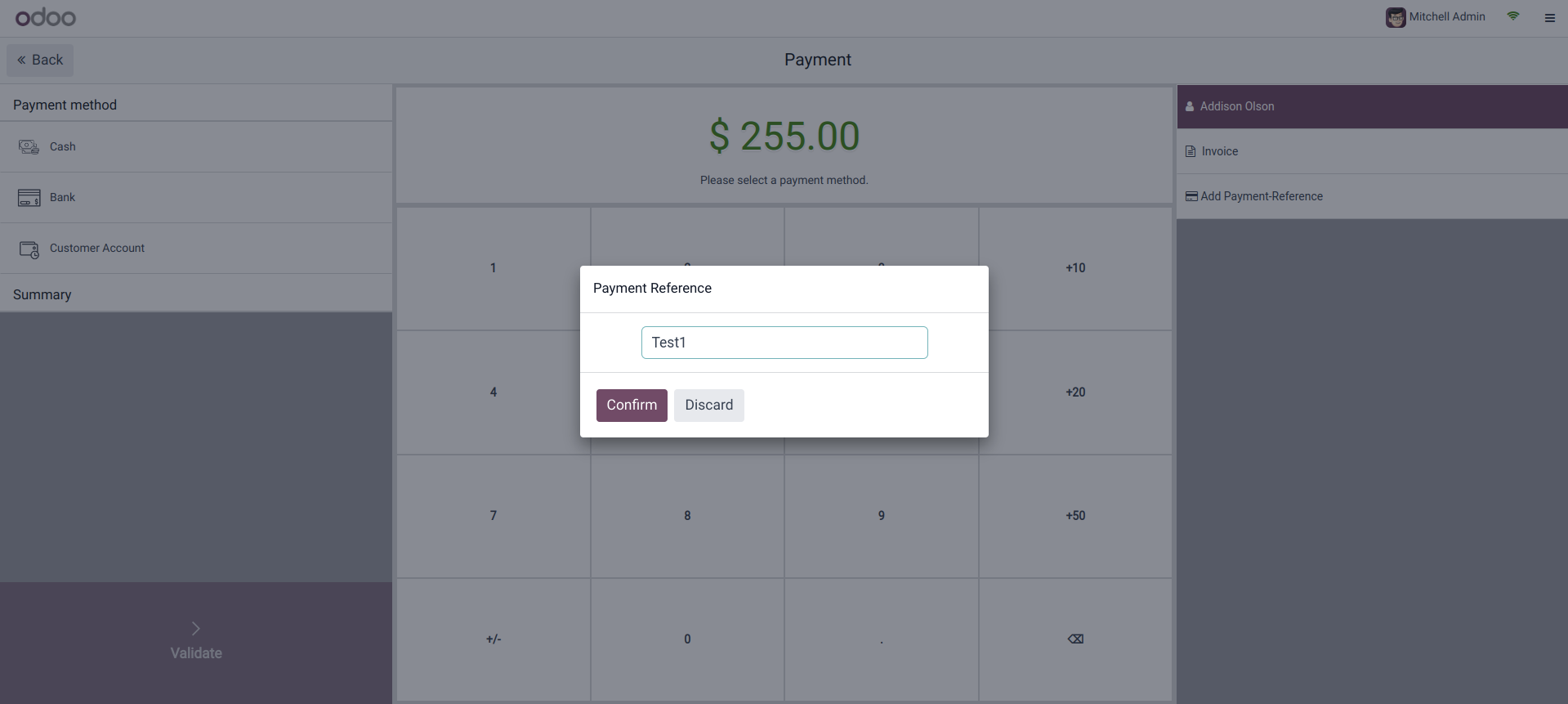This screenshot has width=1568, height=704.
Task: Go back using the Back button
Action: (x=40, y=61)
